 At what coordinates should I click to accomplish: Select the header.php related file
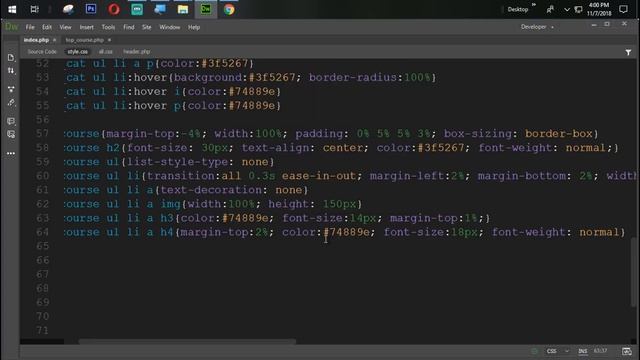coord(137,52)
